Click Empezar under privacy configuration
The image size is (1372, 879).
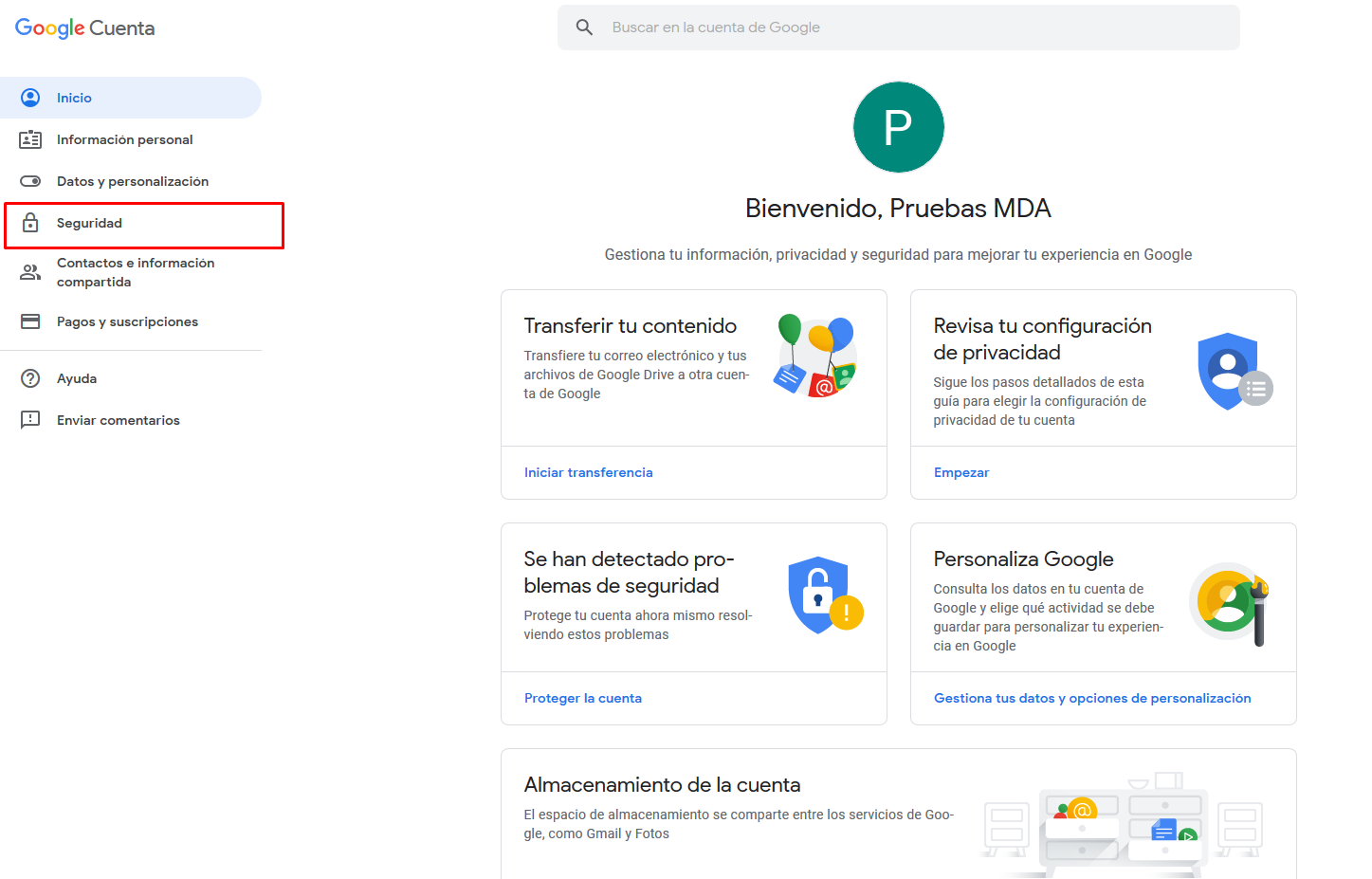click(961, 472)
